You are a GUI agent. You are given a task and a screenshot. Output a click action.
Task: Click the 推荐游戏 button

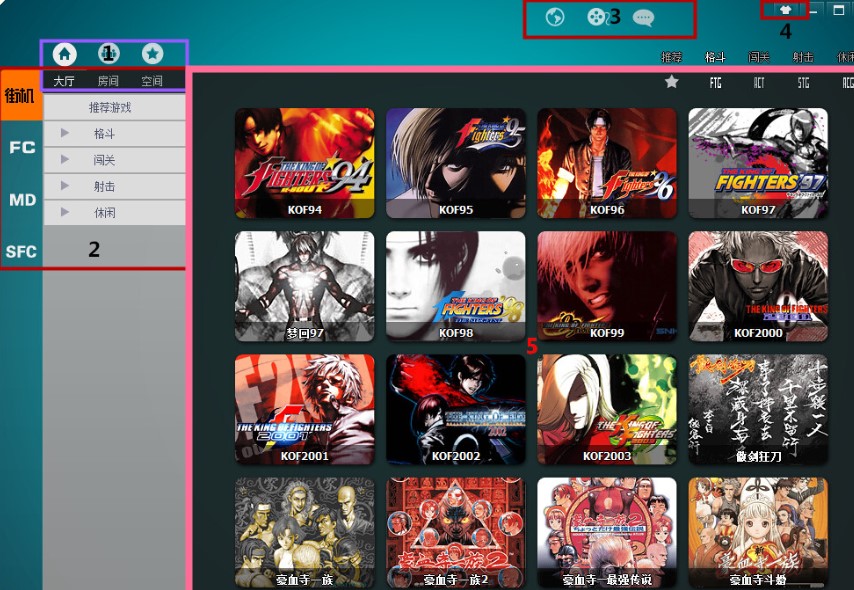110,107
